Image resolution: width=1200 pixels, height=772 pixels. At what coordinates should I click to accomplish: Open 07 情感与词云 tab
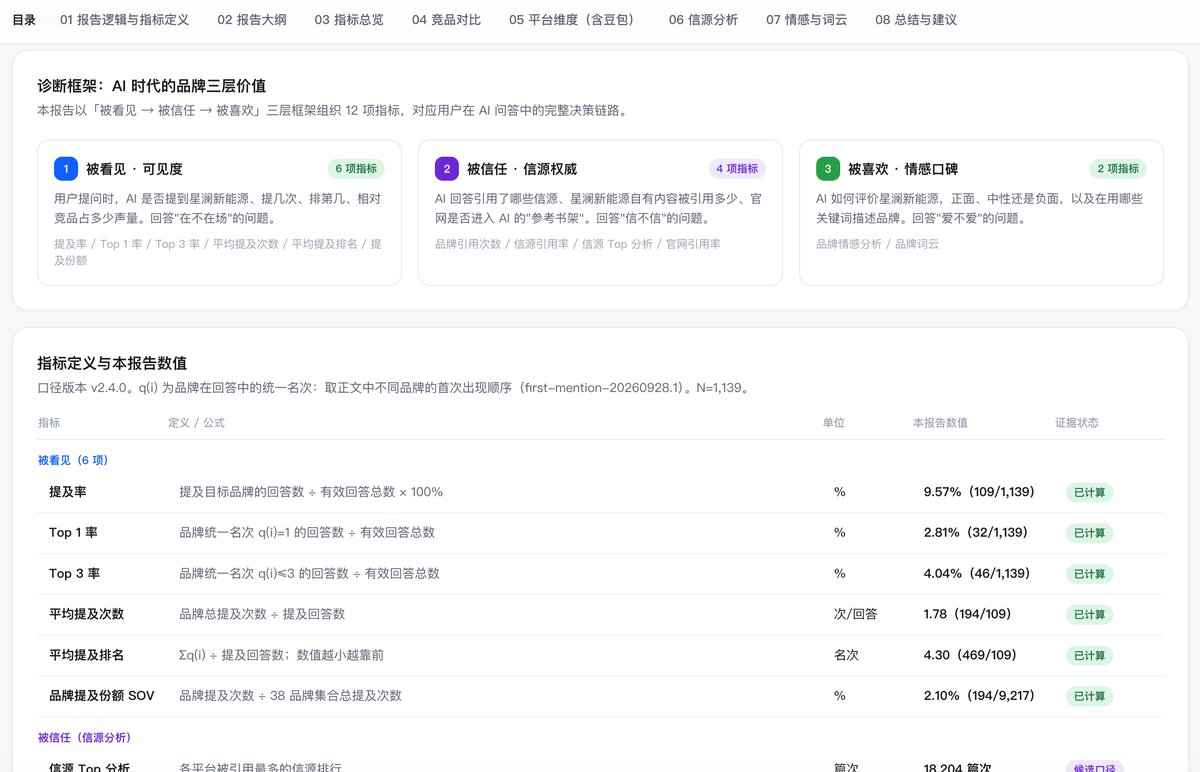pos(806,19)
